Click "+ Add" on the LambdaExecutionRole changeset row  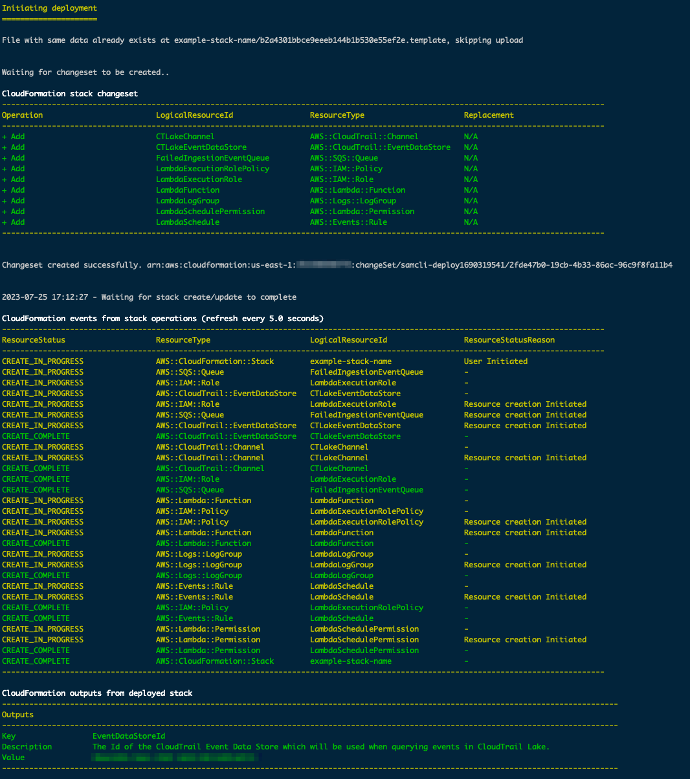point(13,179)
